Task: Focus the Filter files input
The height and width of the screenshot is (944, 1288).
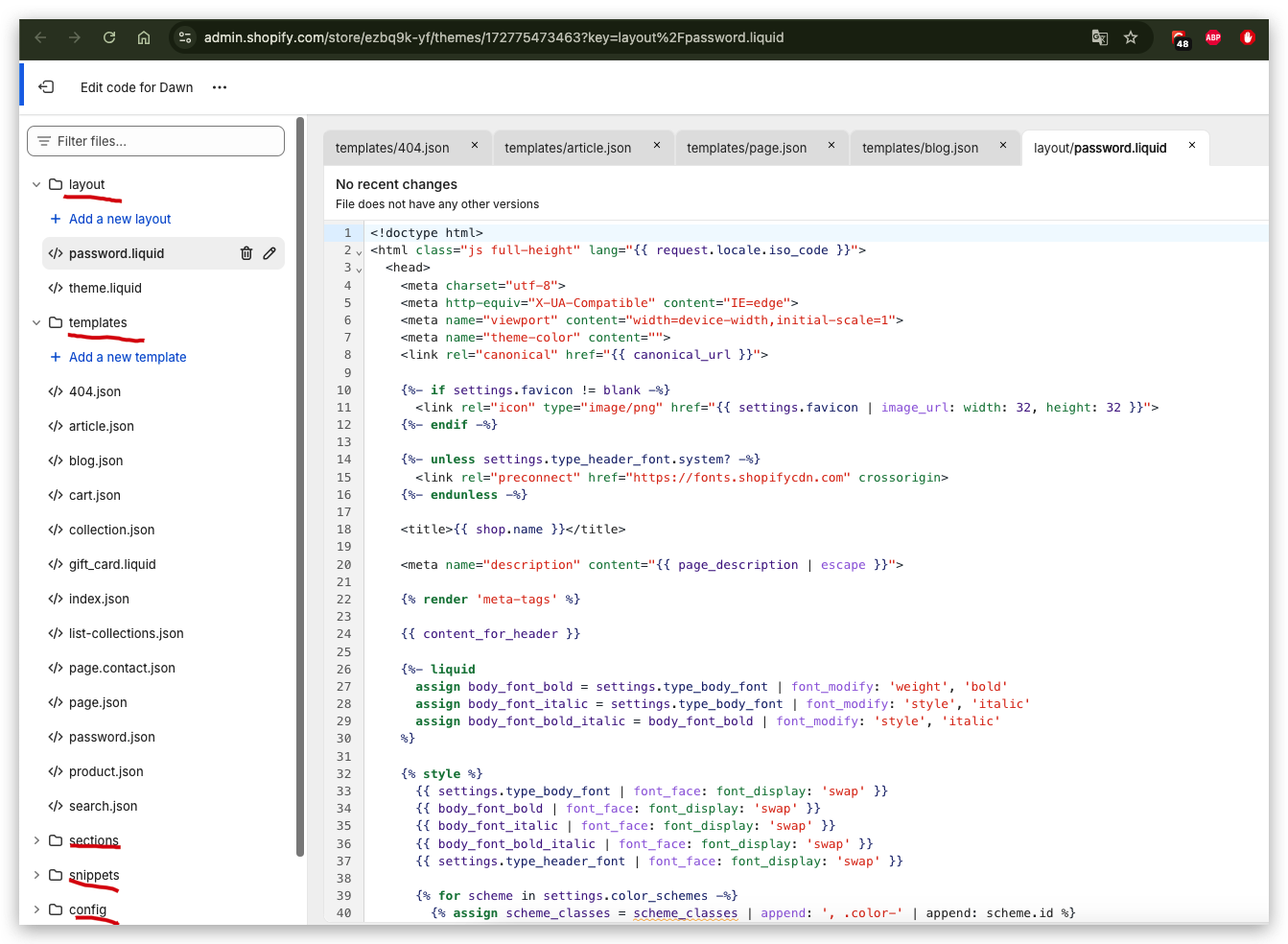Action: [x=155, y=141]
